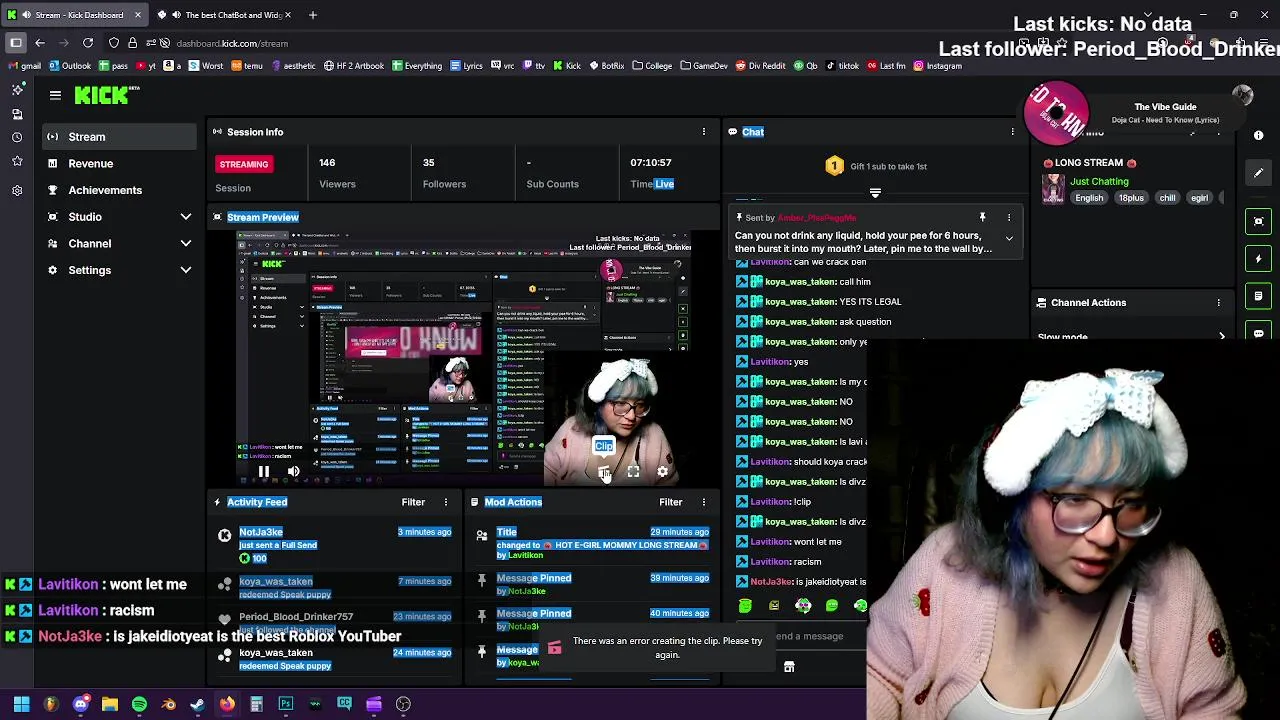Click NotJa3ke in the Activity Feed

click(261, 532)
